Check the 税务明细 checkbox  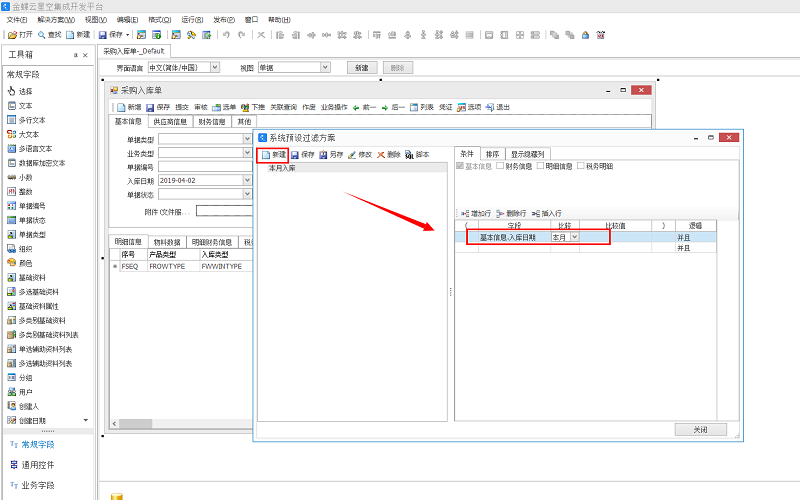580,166
